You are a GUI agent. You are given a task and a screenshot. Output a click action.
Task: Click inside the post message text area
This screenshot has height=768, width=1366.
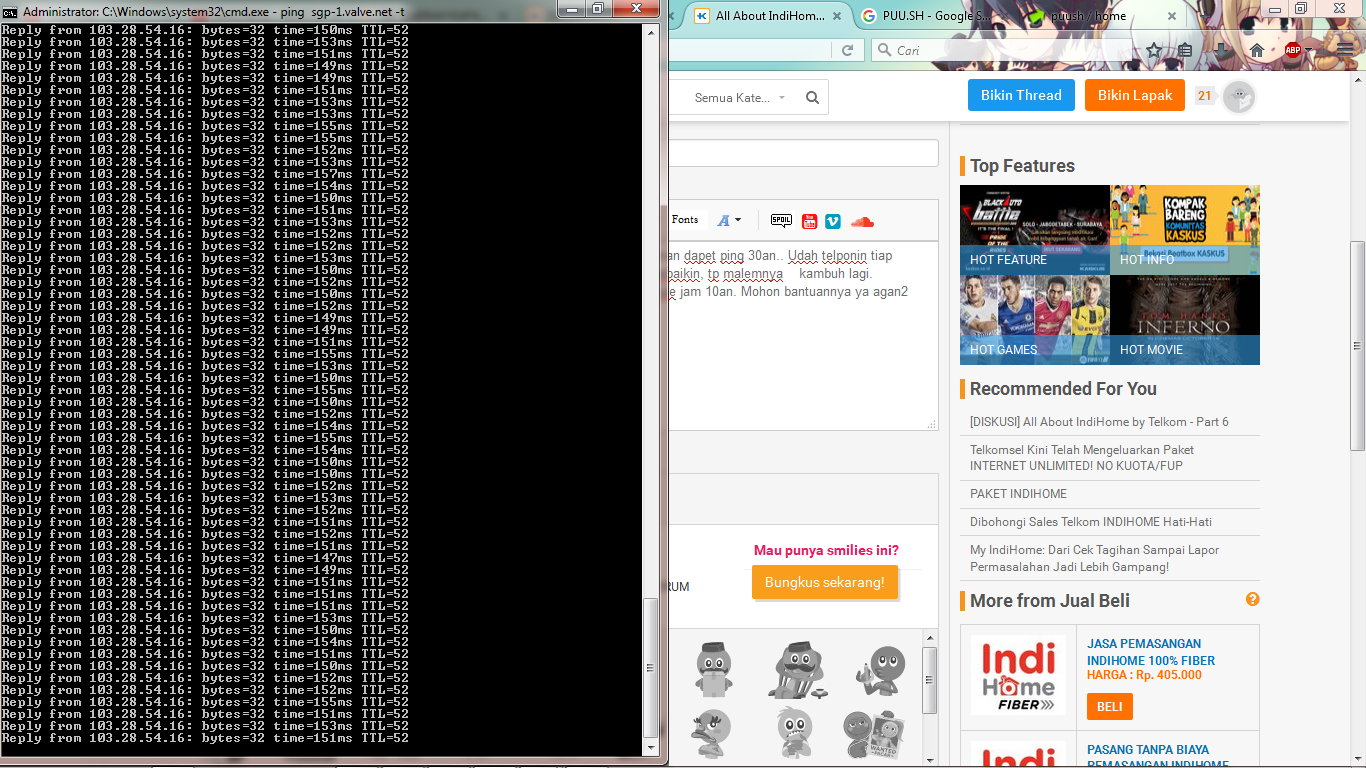coord(803,335)
